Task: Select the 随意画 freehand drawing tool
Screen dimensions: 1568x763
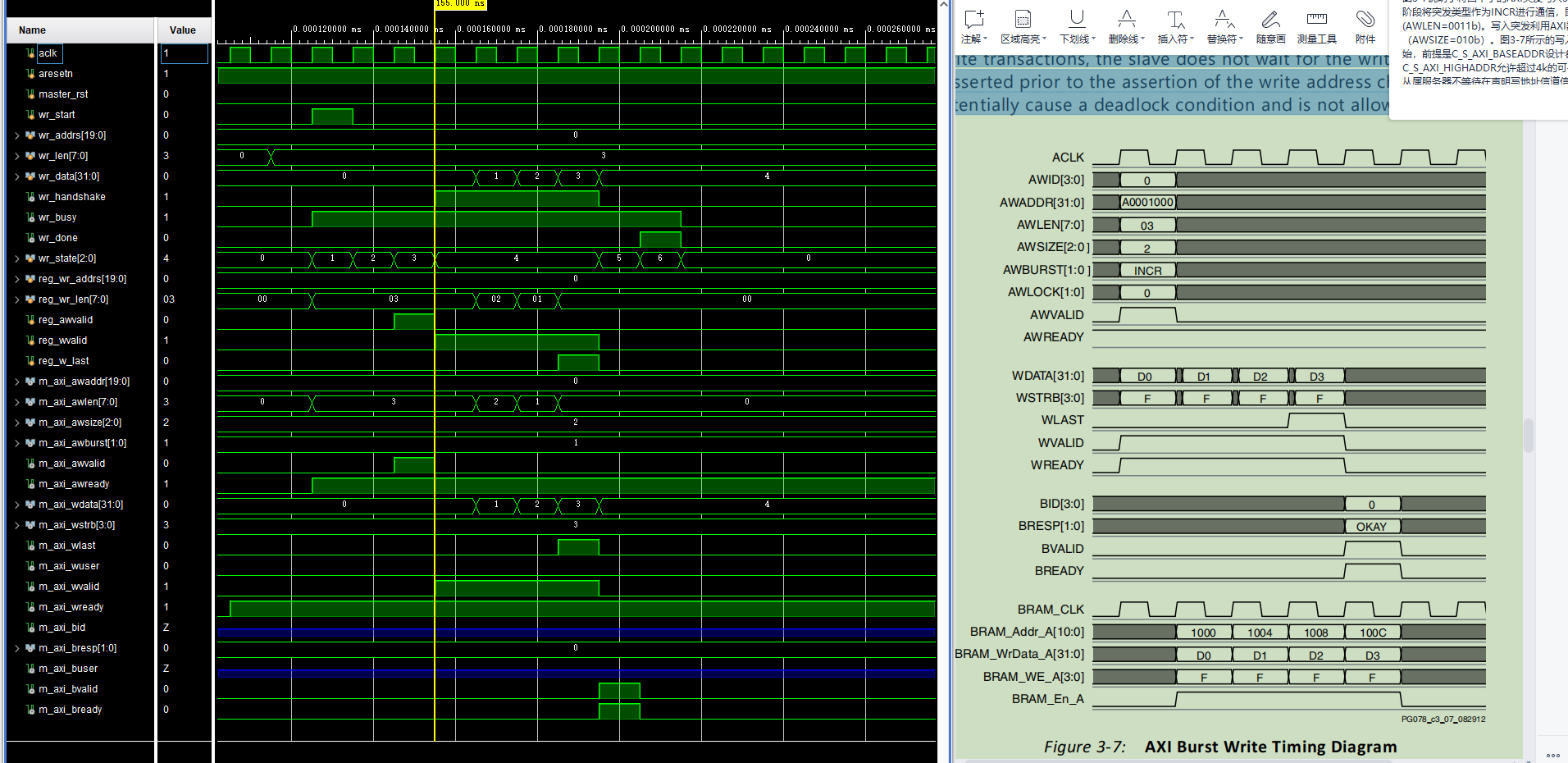Action: tap(1270, 21)
